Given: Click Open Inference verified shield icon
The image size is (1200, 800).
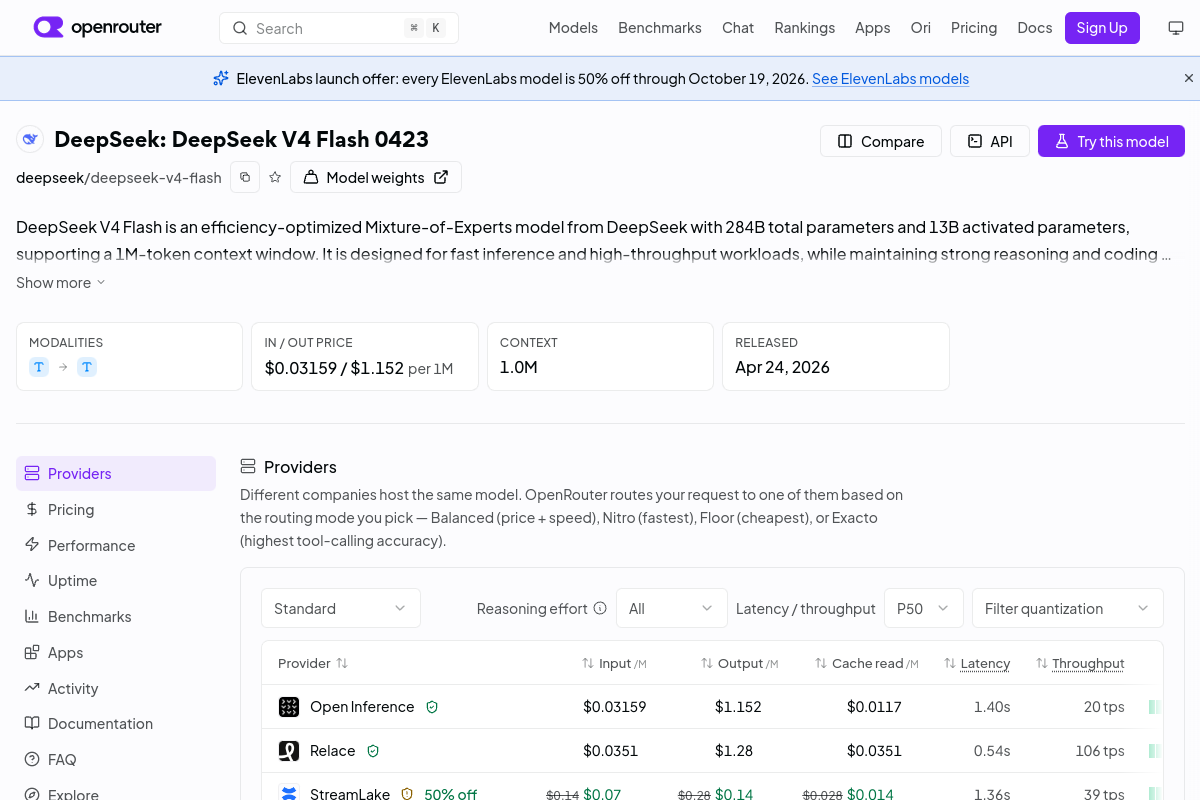Looking at the screenshot, I should (x=432, y=707).
